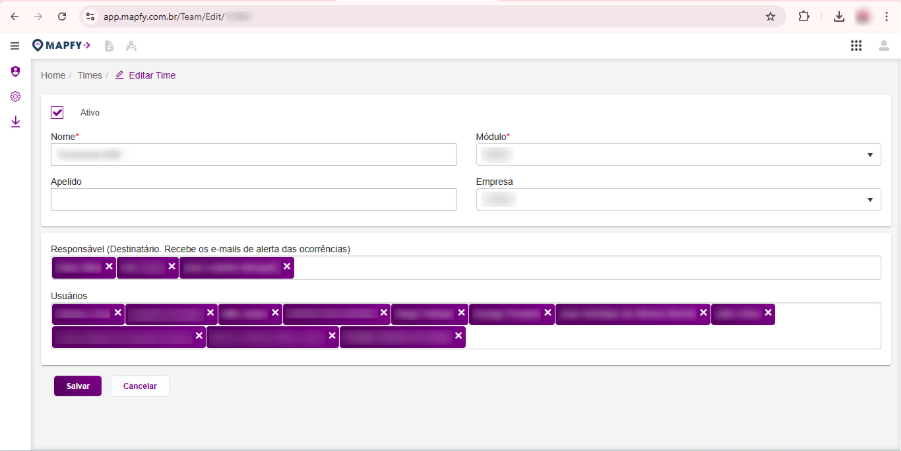Reload the current page

tap(62, 17)
